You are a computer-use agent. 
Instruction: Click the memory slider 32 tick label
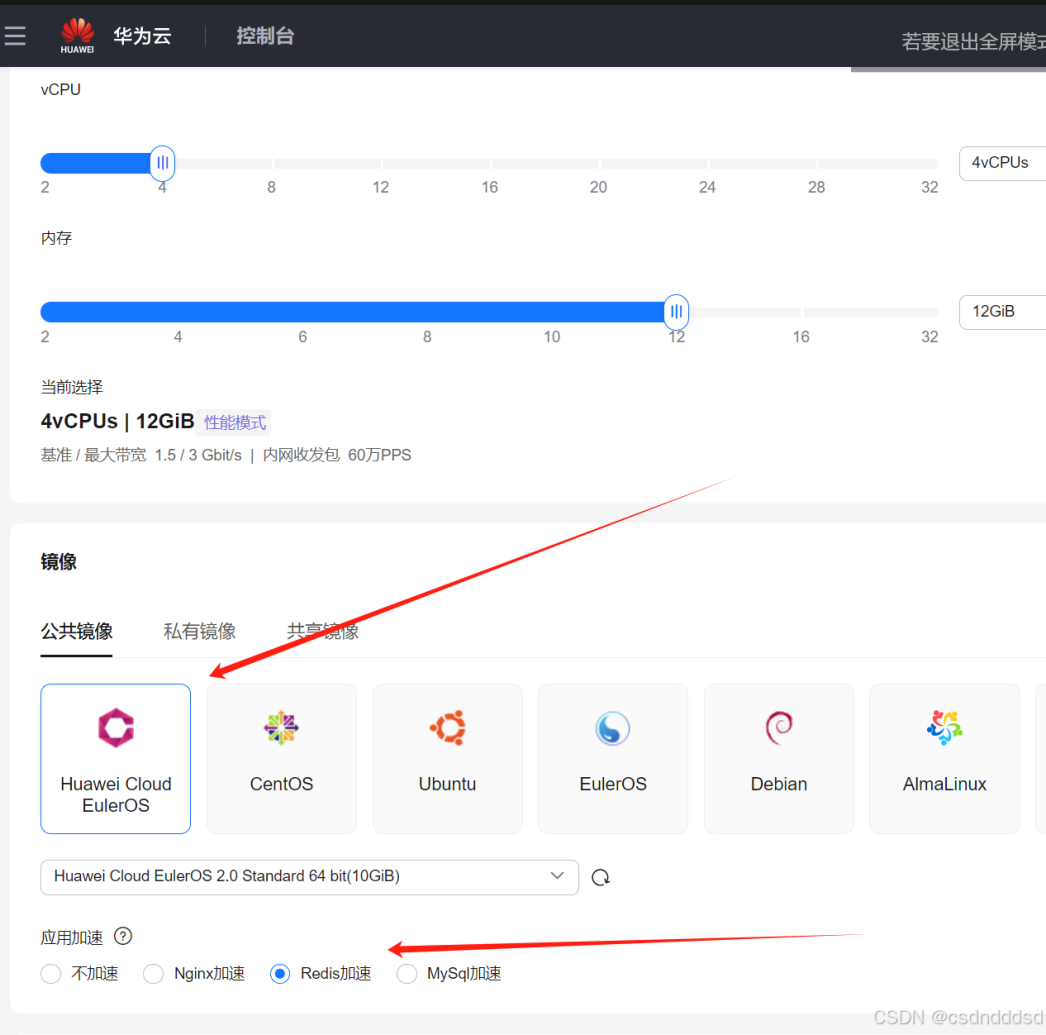pyautogui.click(x=930, y=337)
